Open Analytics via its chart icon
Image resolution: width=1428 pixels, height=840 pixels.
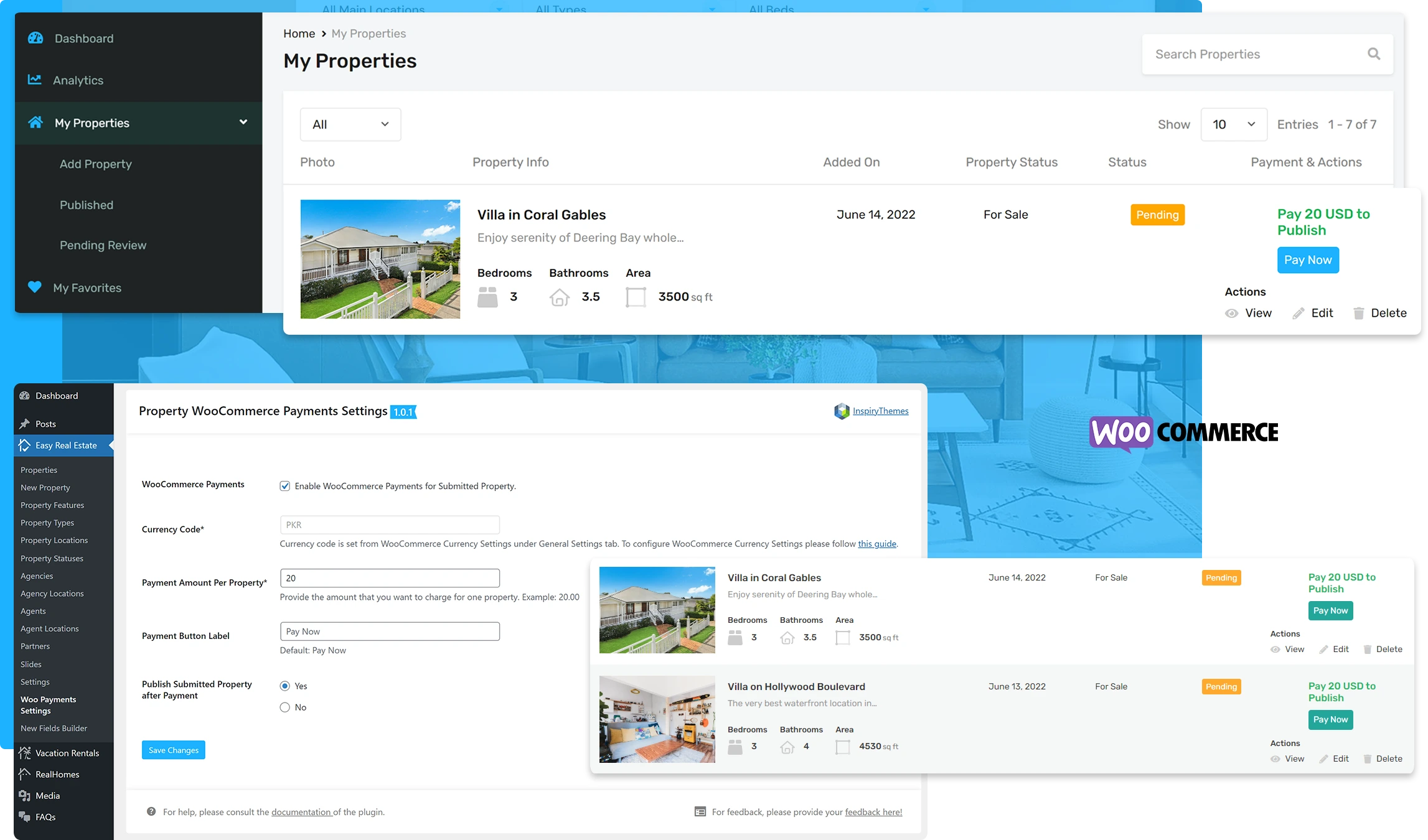35,80
